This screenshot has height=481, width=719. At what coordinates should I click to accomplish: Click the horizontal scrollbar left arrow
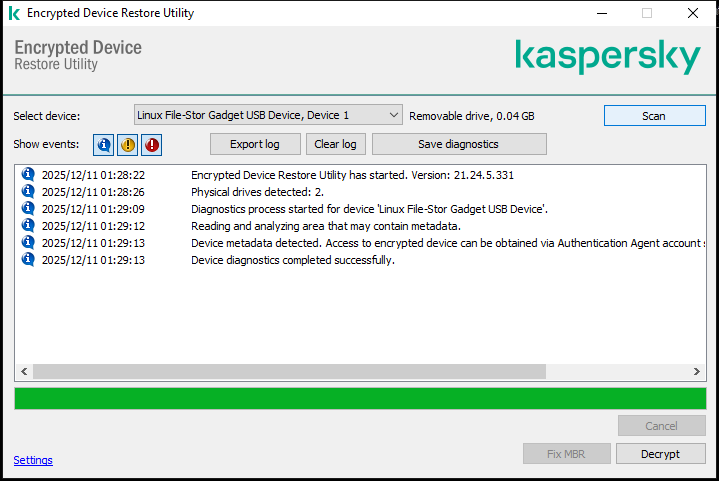[x=24, y=371]
